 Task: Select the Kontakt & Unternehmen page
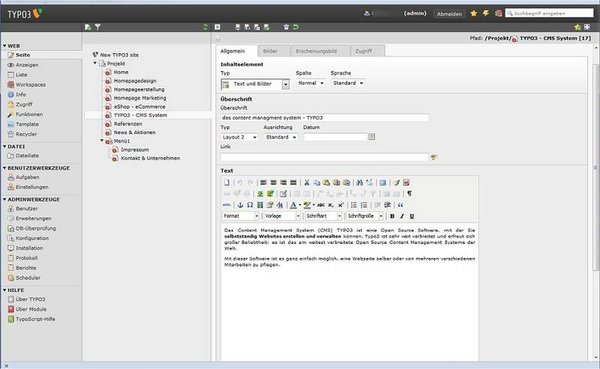coord(150,158)
